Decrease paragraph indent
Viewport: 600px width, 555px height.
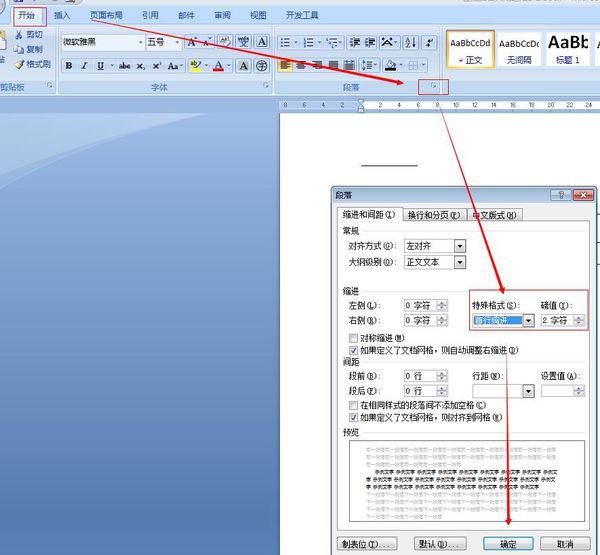click(355, 42)
